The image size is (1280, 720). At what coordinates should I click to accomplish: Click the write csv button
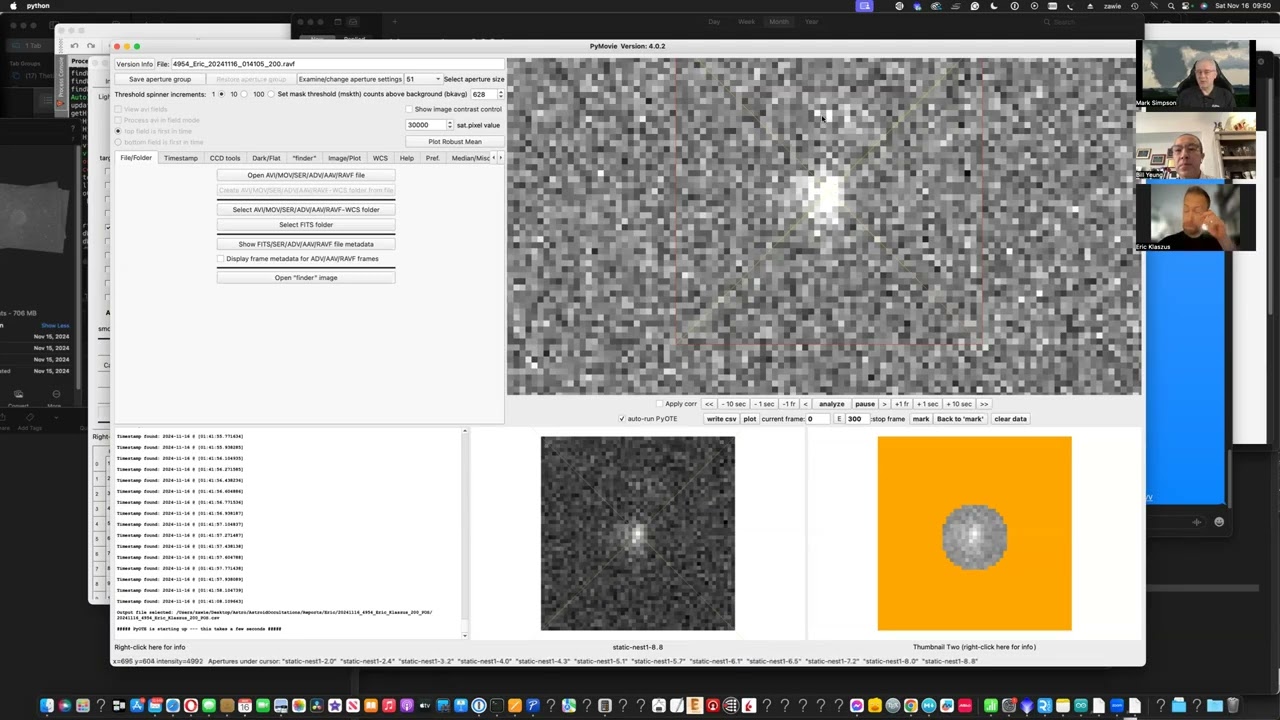pyautogui.click(x=721, y=419)
